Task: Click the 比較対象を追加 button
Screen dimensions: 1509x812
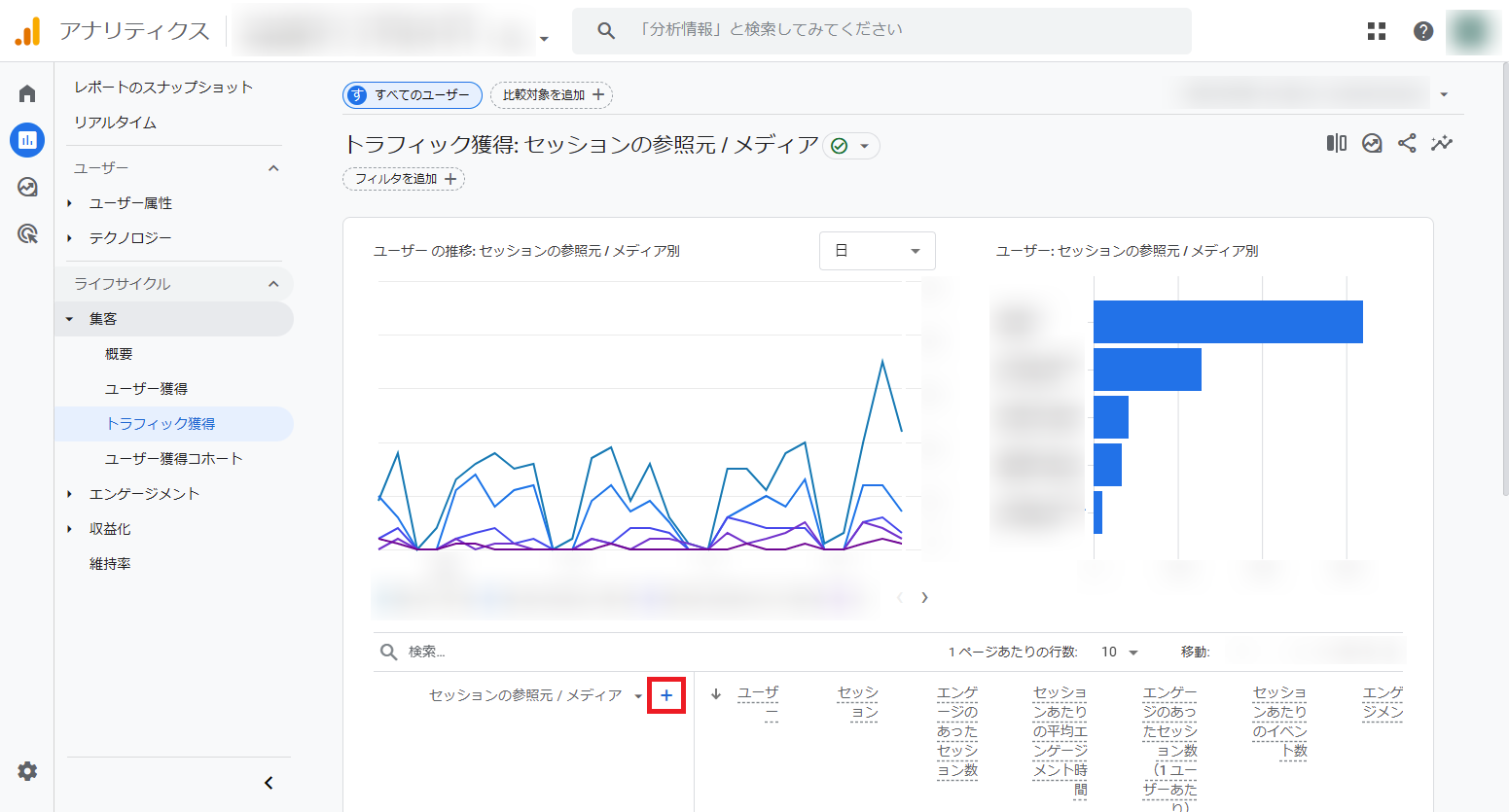Action: coord(552,95)
